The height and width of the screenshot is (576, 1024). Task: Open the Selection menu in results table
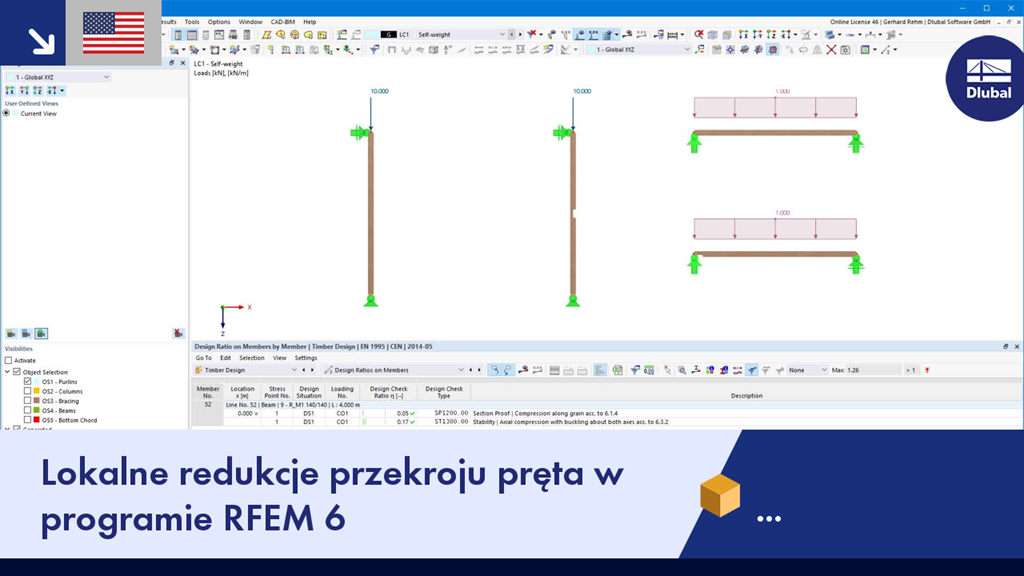tap(251, 358)
